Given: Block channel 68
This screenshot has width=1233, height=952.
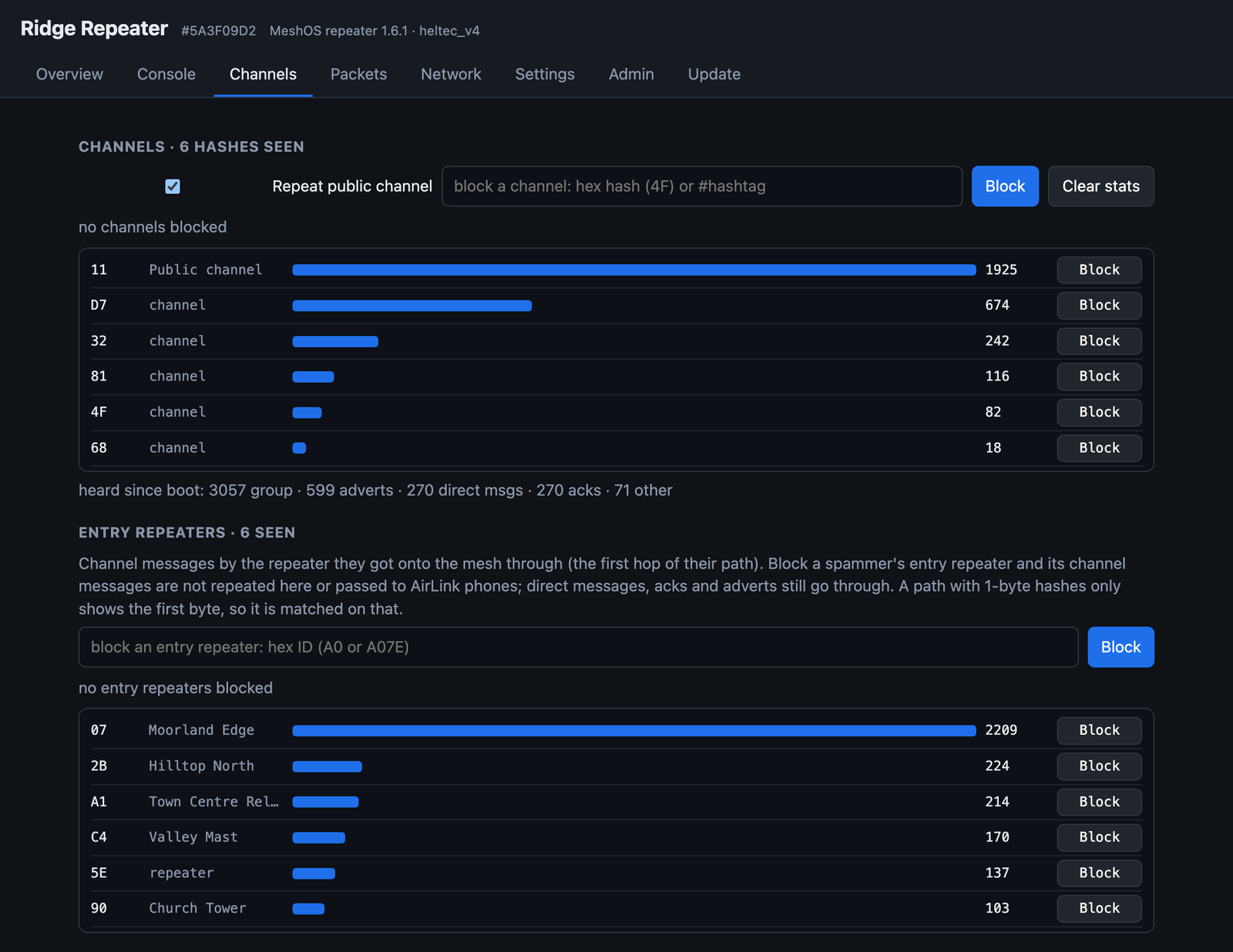Looking at the screenshot, I should (1099, 448).
